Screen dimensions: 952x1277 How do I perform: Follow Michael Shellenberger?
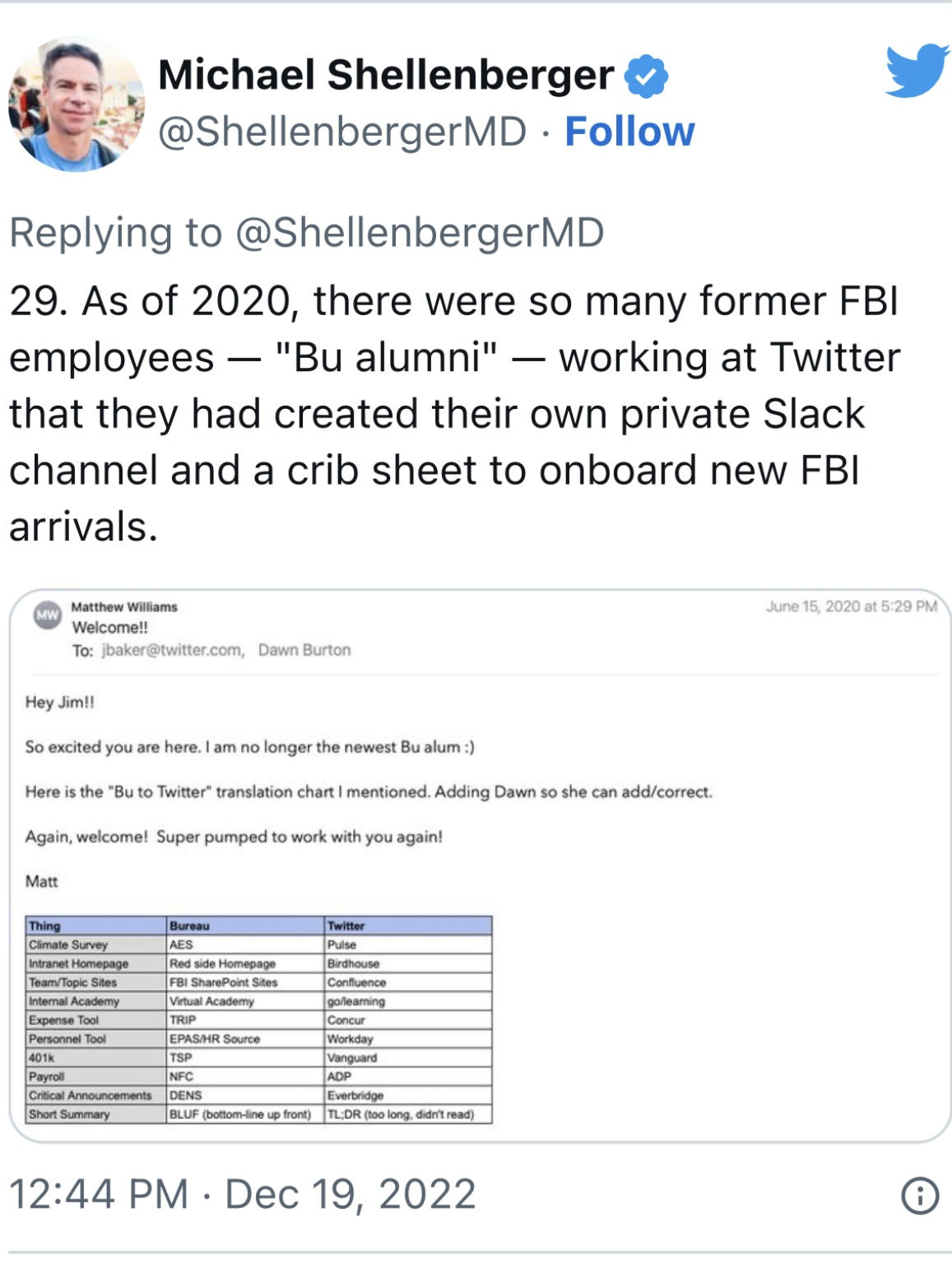point(629,132)
